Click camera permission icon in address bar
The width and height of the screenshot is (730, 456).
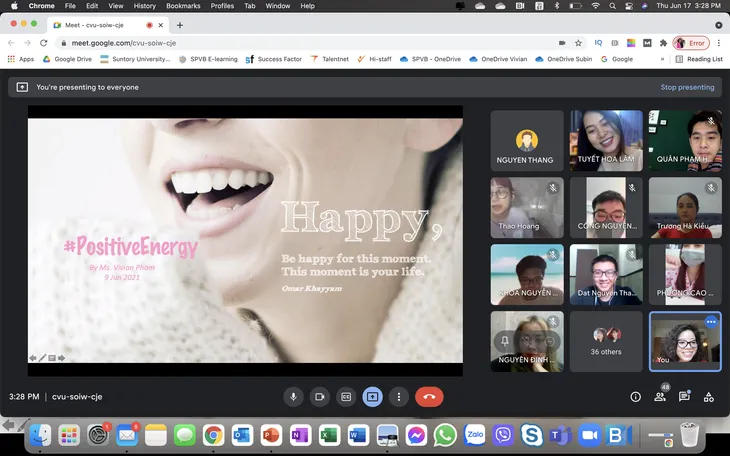click(562, 43)
